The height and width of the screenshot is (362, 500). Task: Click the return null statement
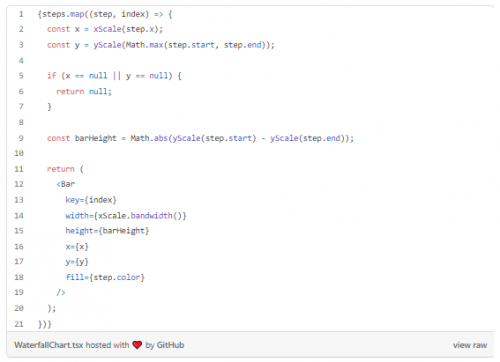click(x=84, y=92)
